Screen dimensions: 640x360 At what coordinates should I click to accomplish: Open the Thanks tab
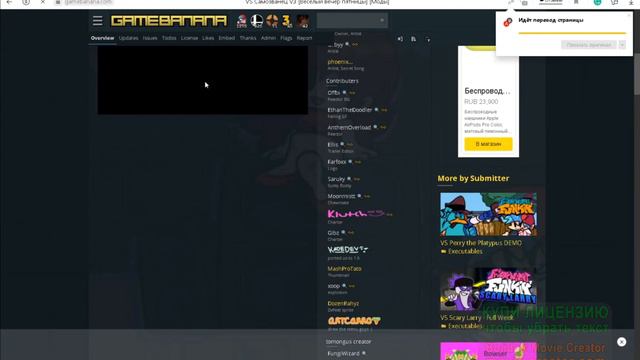tap(248, 38)
